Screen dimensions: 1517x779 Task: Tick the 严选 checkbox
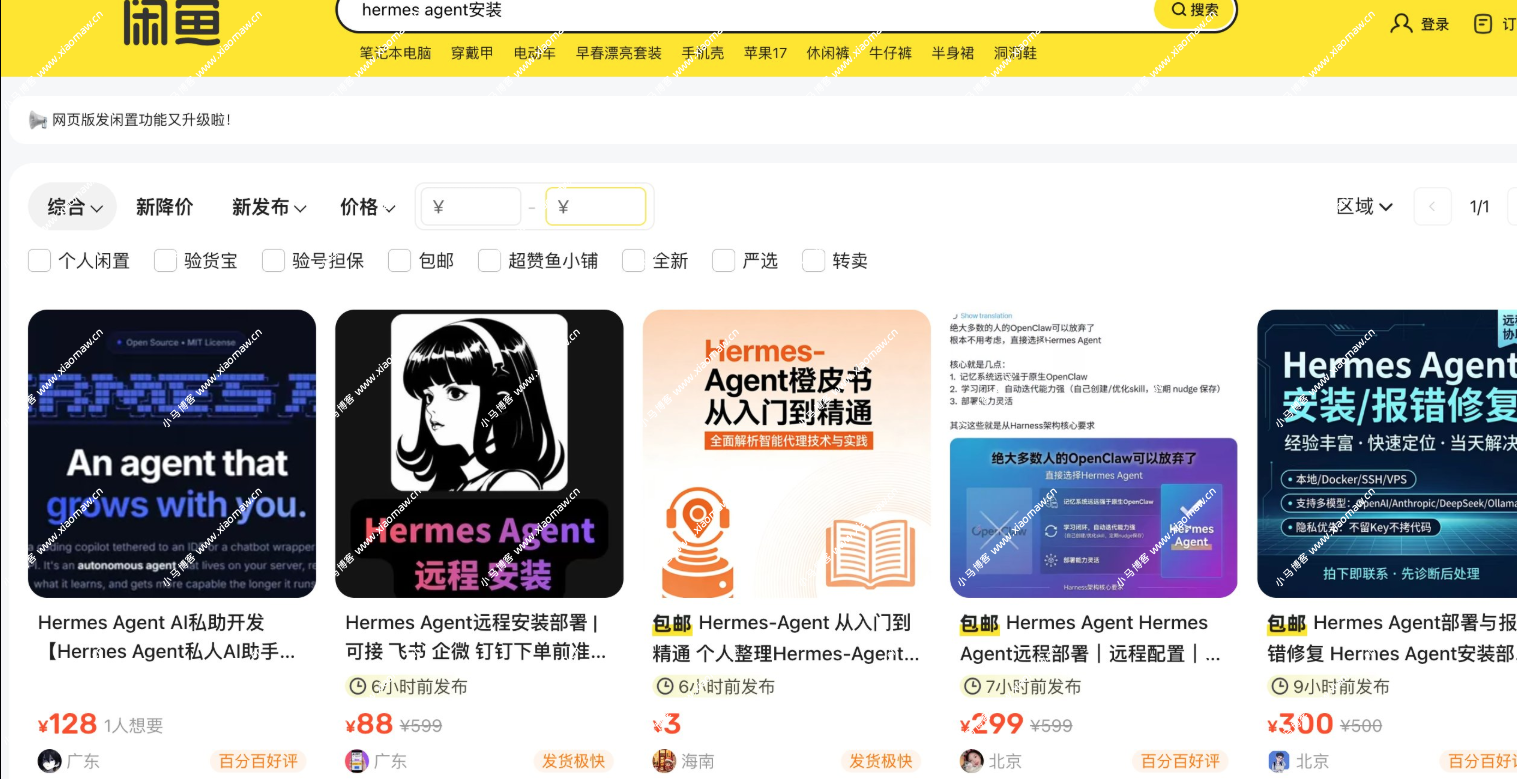(724, 261)
